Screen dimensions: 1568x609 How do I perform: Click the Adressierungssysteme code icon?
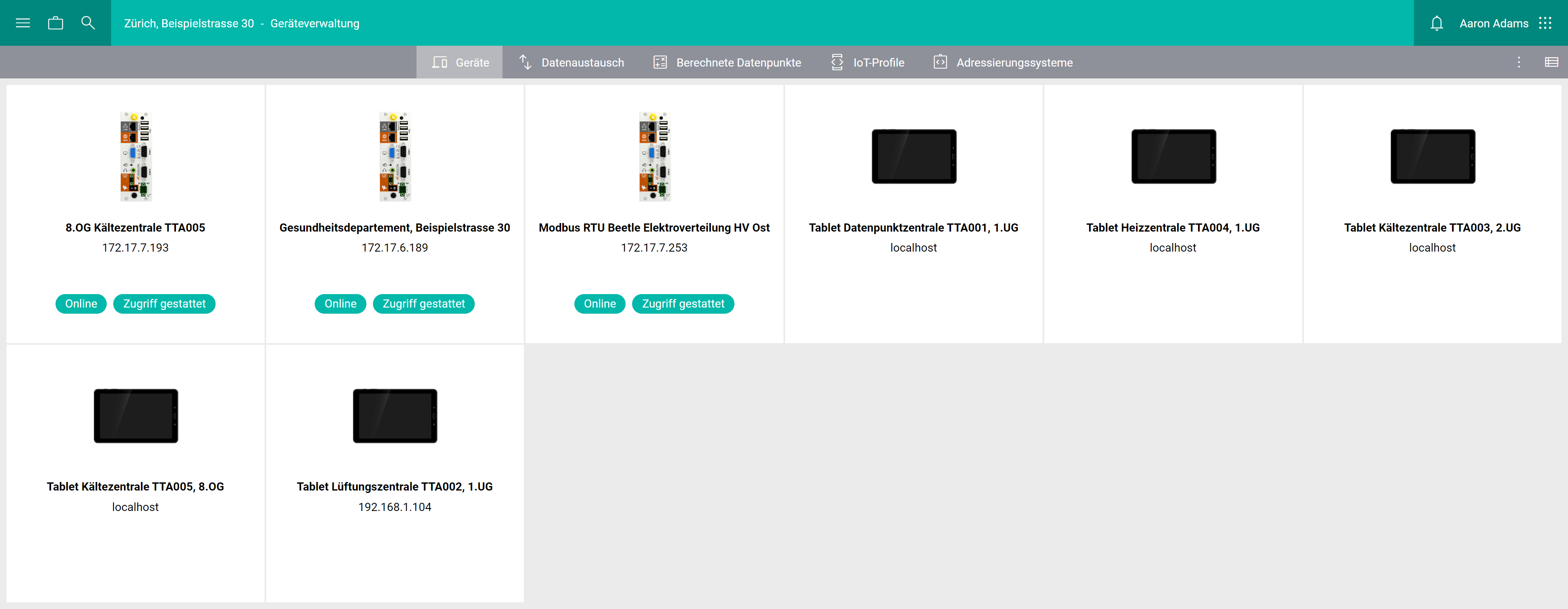tap(940, 62)
